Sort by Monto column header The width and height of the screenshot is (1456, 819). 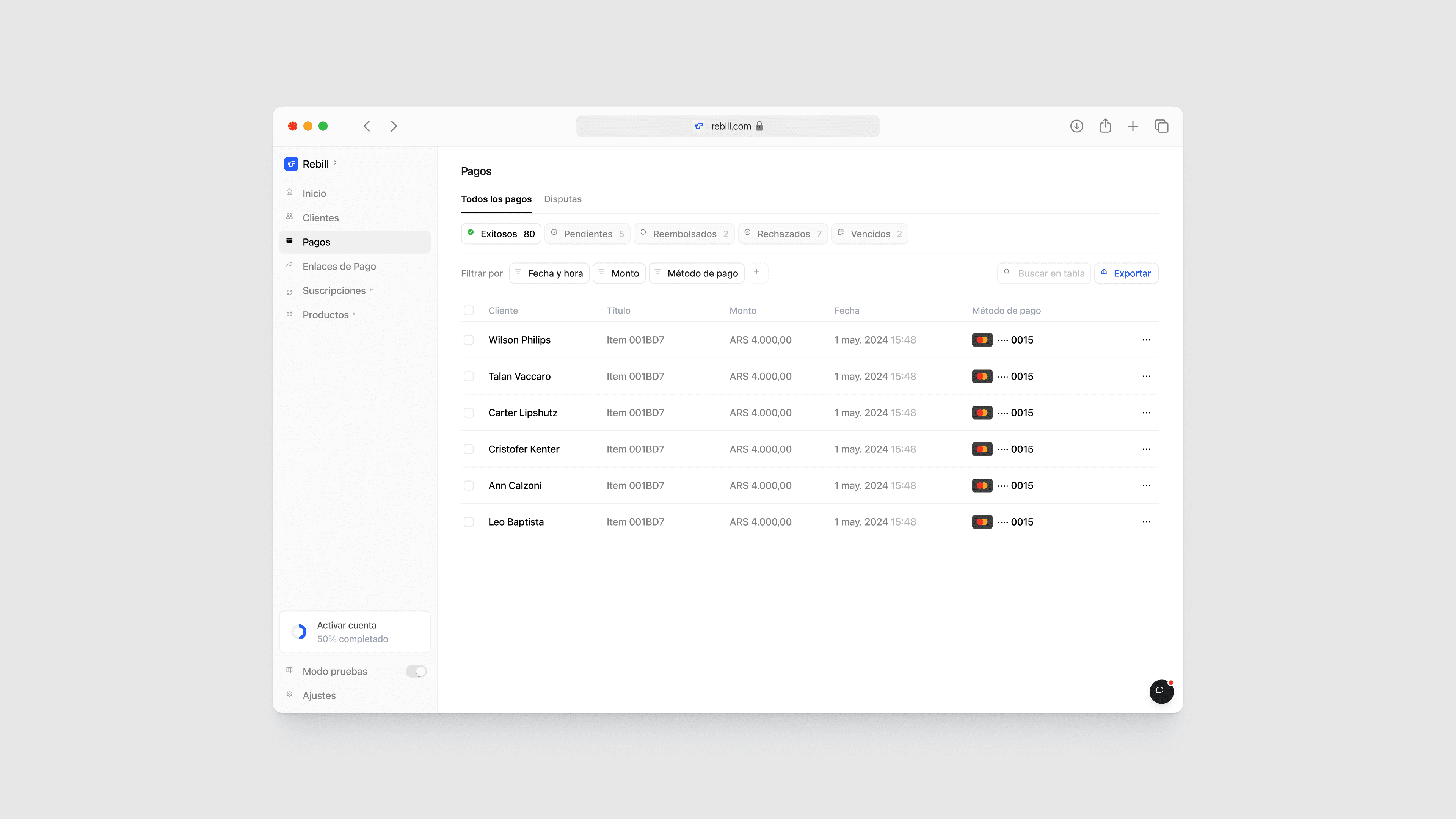(743, 310)
